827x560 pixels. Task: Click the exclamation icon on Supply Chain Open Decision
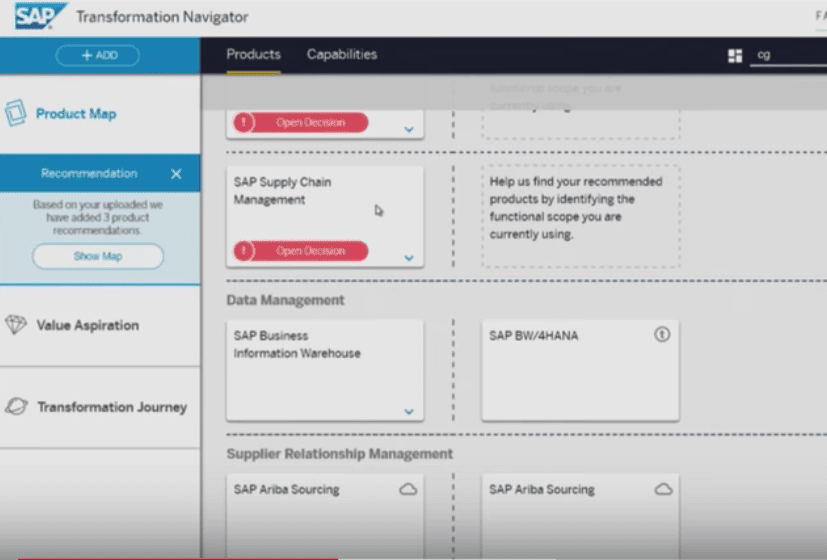244,251
